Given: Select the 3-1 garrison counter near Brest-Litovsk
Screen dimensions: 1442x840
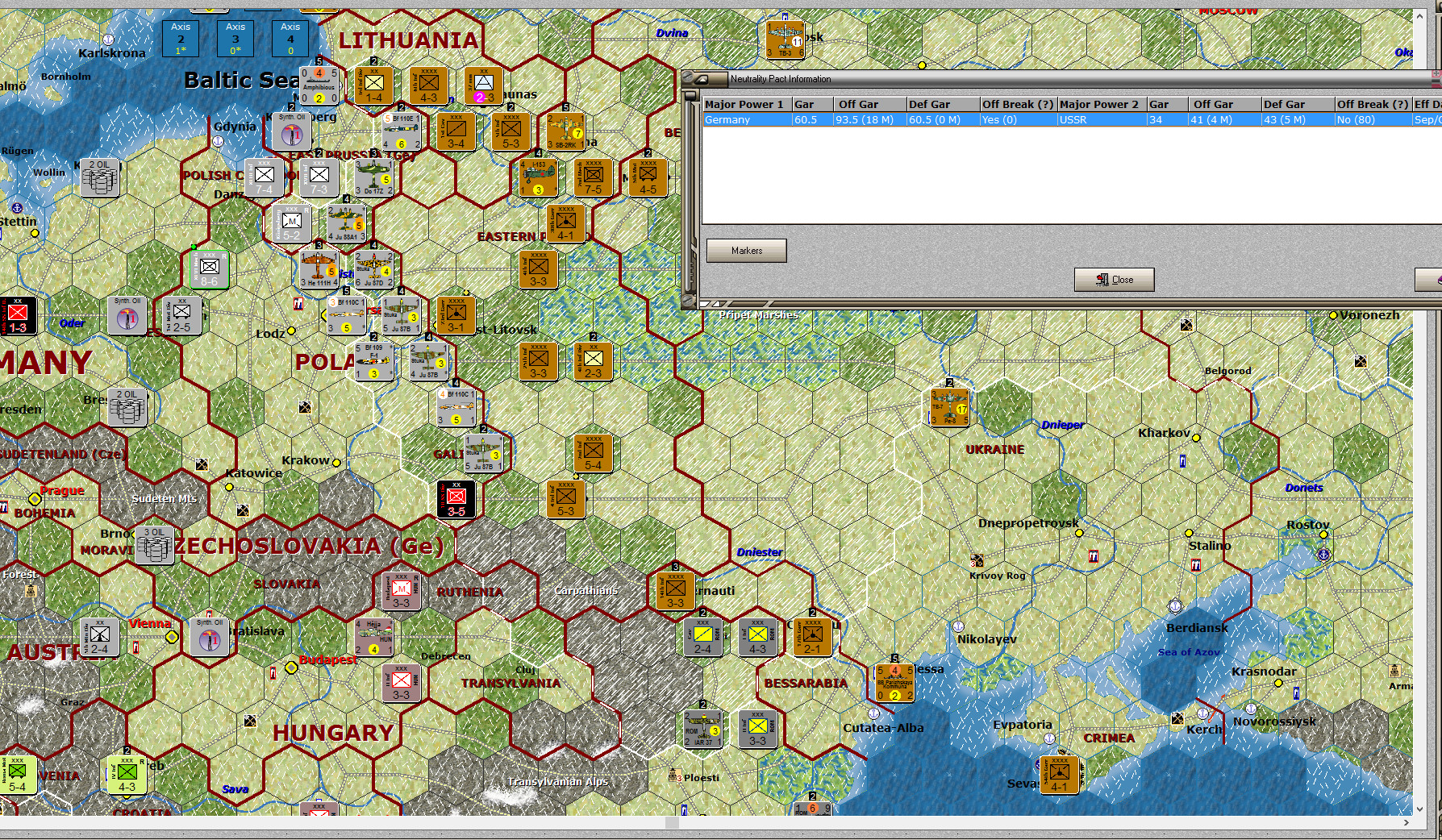Looking at the screenshot, I should tap(456, 315).
